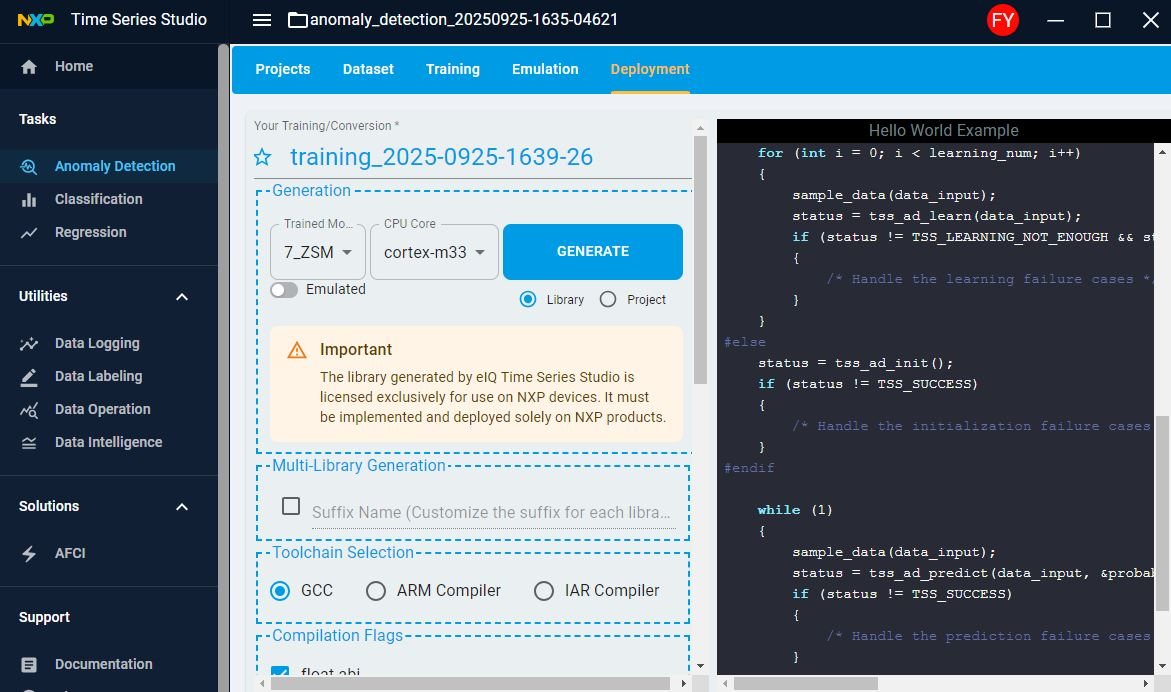Click the deployment panel scroll-right arrow
This screenshot has width=1171, height=692.
coord(683,683)
